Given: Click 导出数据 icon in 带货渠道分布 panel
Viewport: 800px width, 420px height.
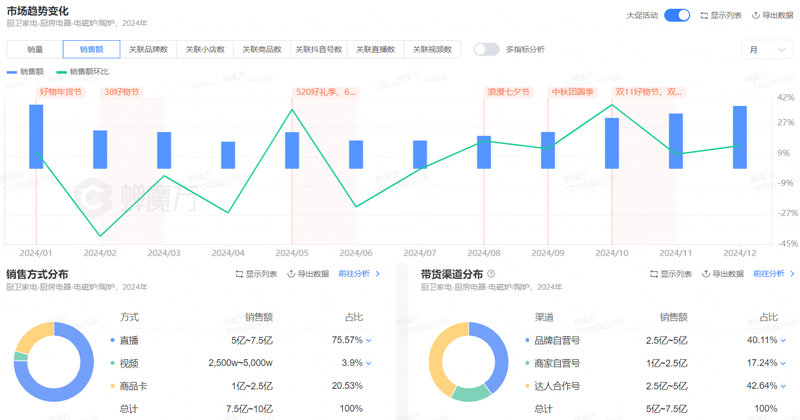Looking at the screenshot, I should pyautogui.click(x=706, y=274).
